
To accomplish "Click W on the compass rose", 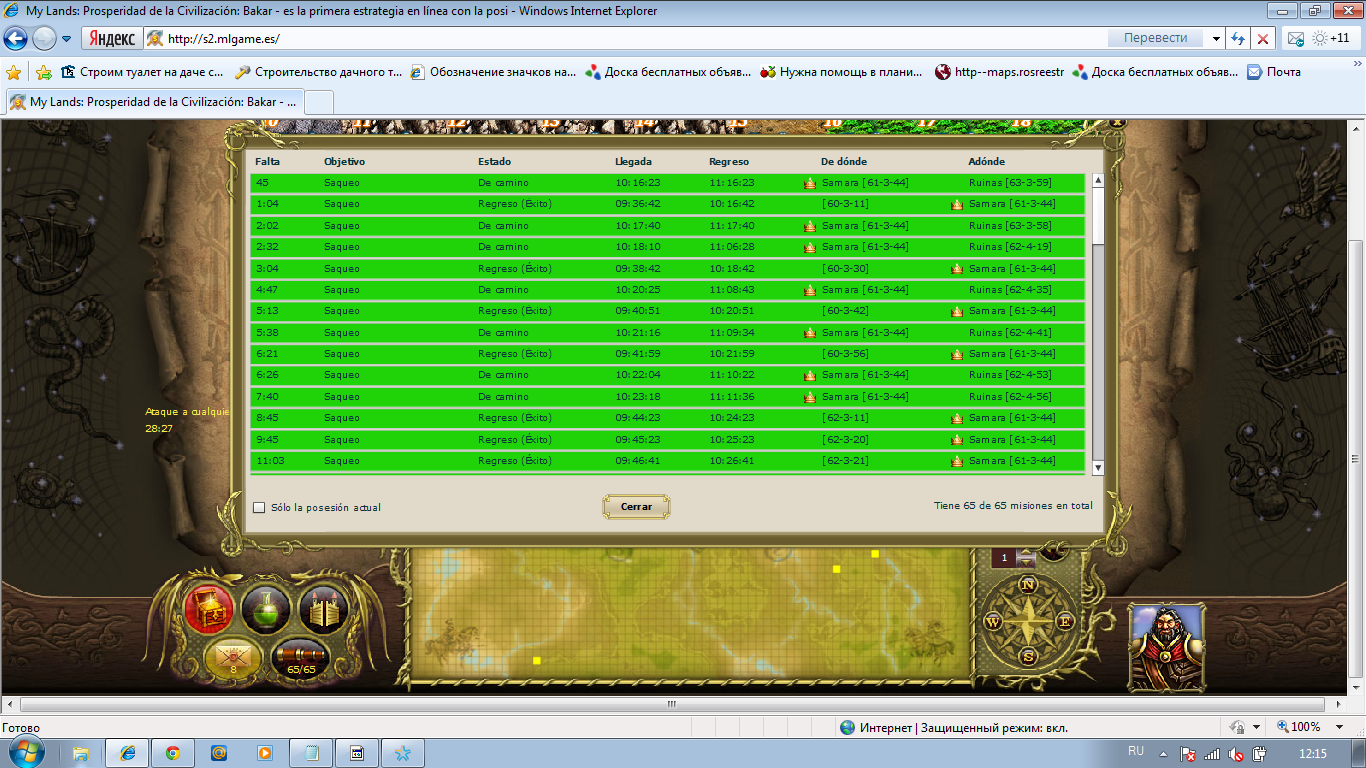I will 993,621.
